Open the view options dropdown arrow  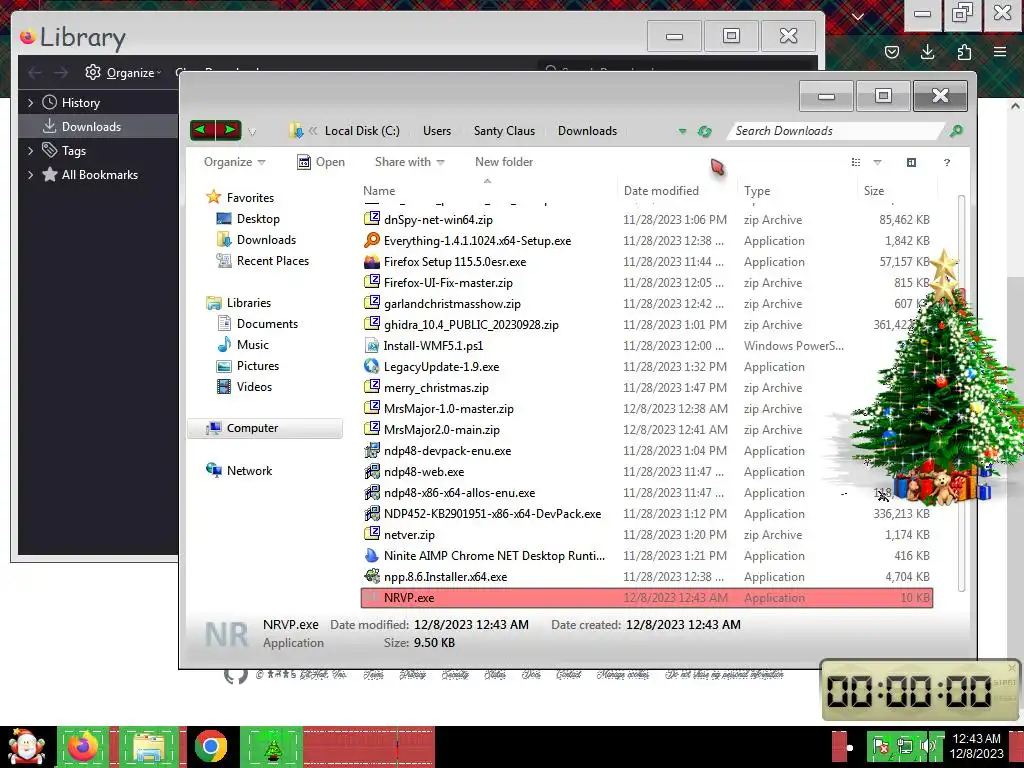coord(878,162)
